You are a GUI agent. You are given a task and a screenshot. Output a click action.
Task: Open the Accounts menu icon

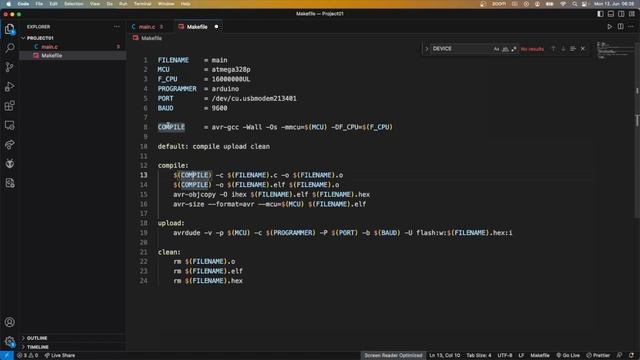(9, 322)
